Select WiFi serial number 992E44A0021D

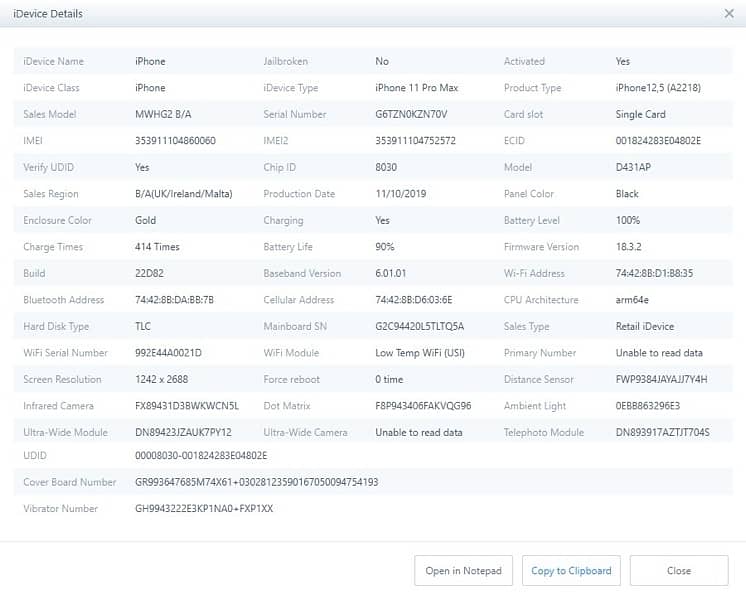(168, 353)
